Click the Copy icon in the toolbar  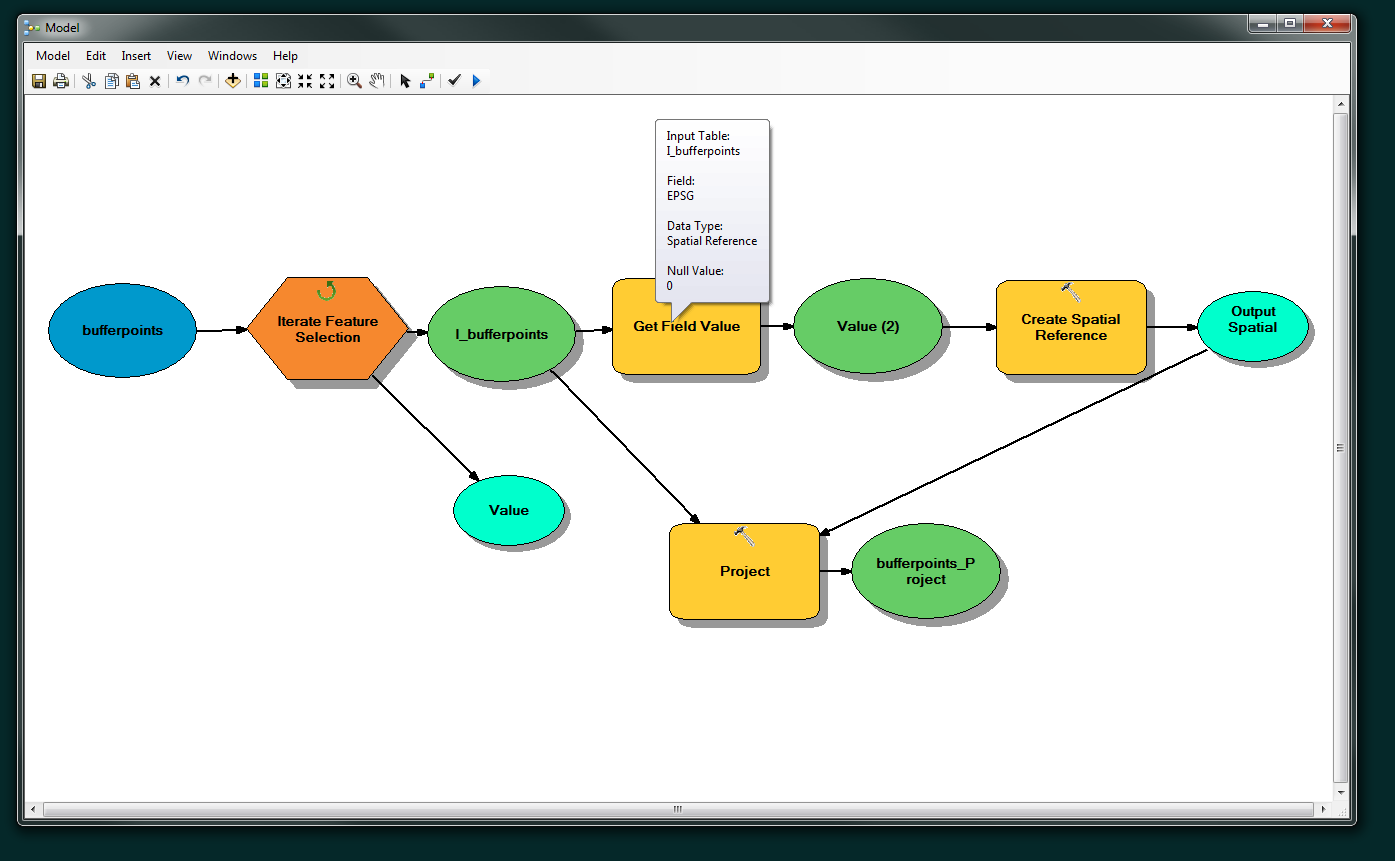click(x=111, y=81)
